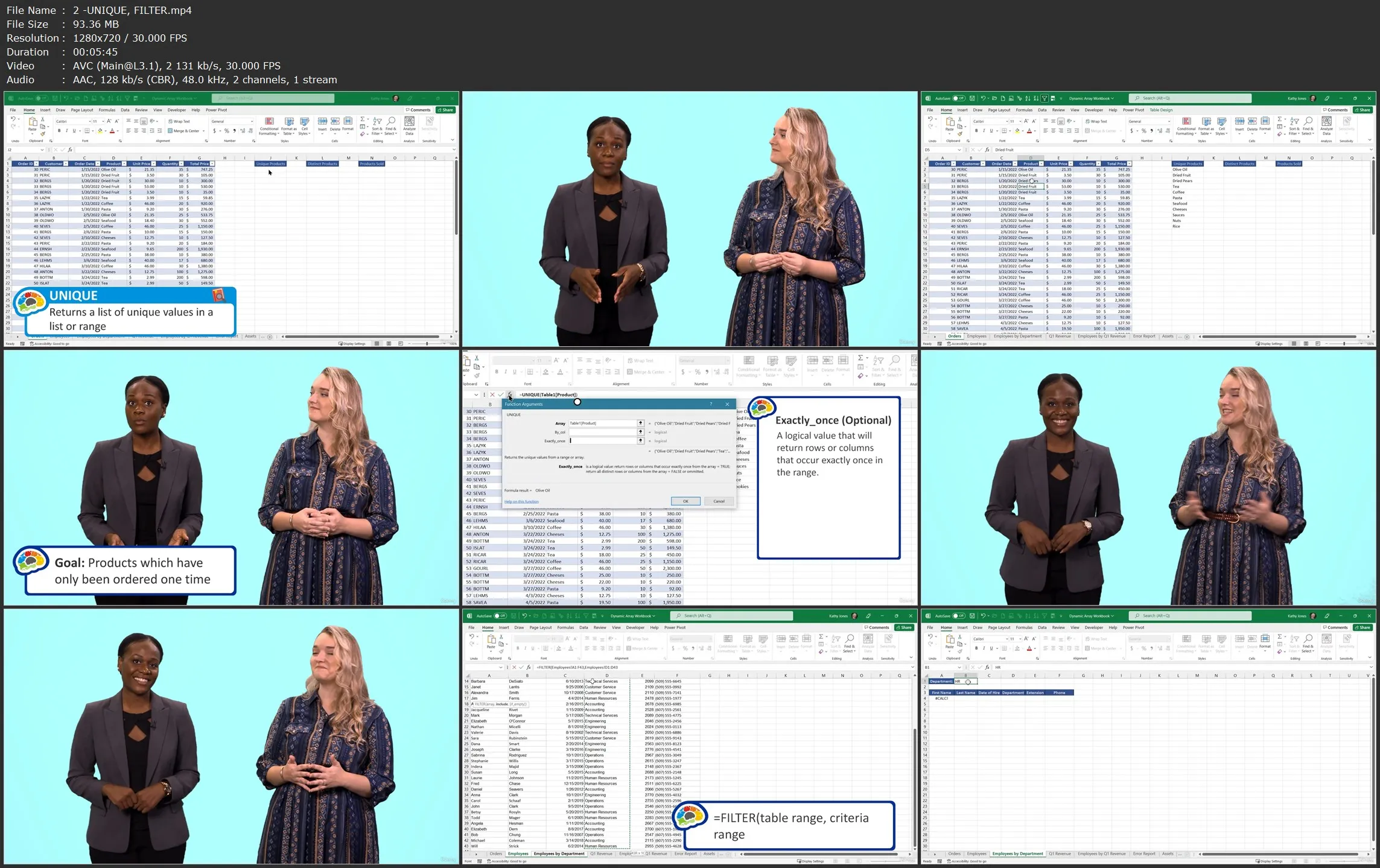Open Order ID filter arrow in Table Design frame

(954, 164)
